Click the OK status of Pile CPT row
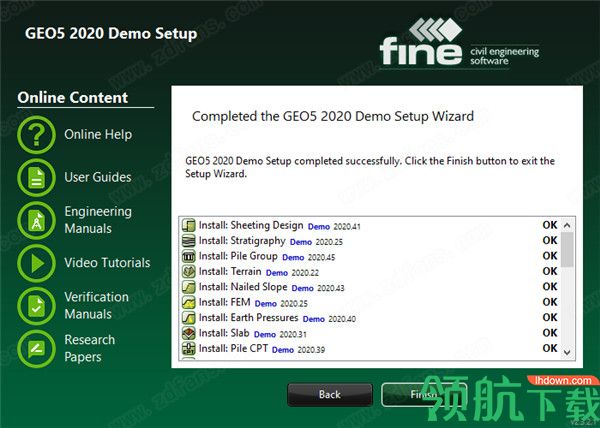 (x=550, y=348)
